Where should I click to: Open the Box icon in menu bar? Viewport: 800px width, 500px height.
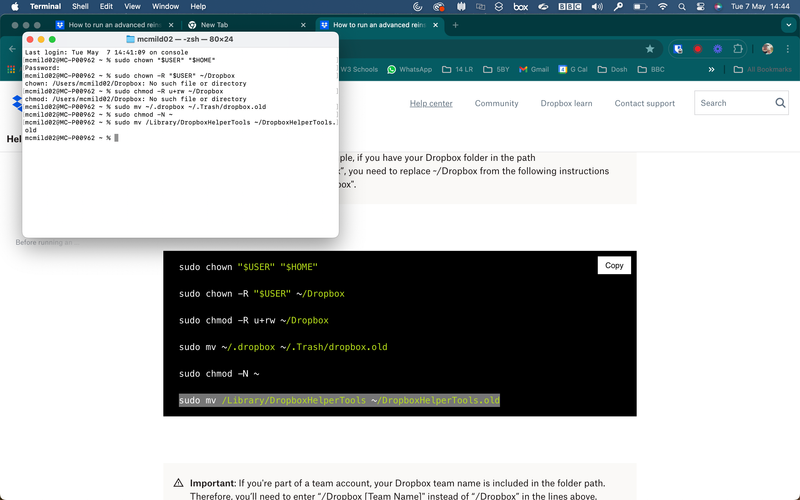520,6
